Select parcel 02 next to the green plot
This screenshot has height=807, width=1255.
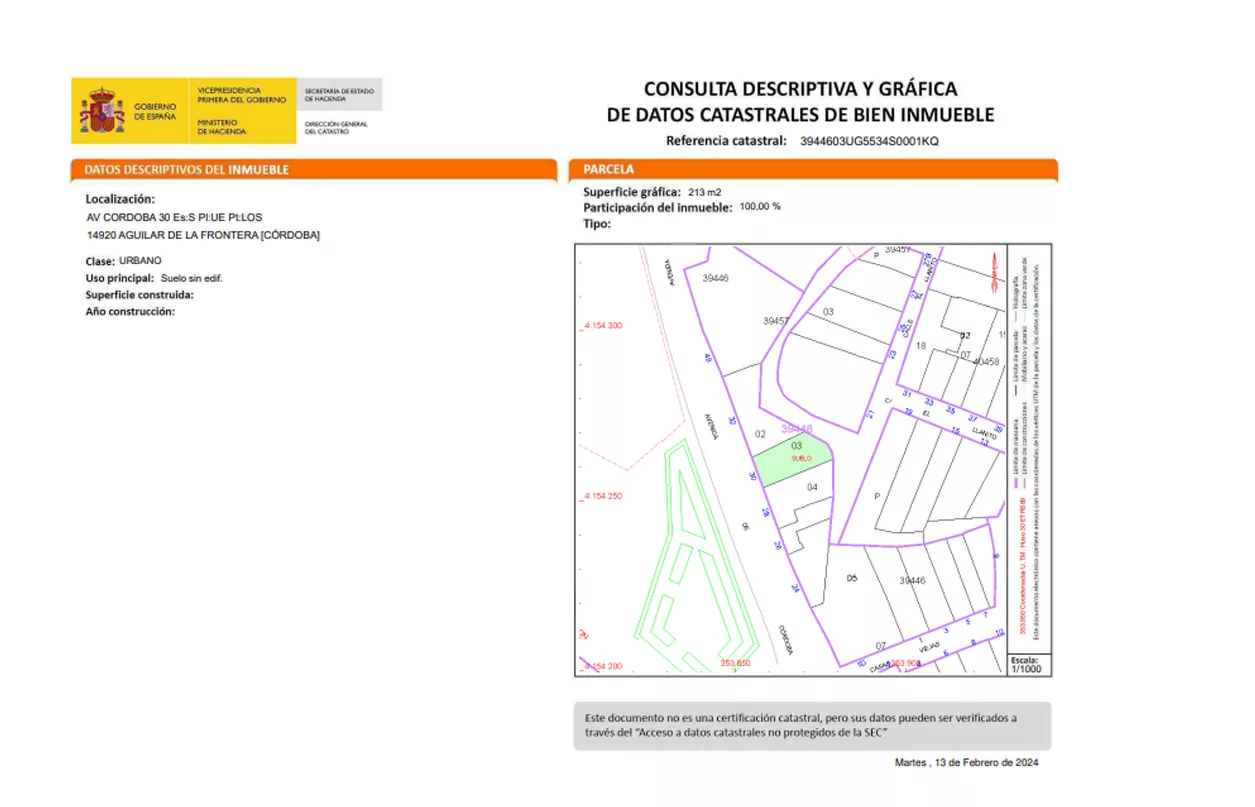click(760, 434)
